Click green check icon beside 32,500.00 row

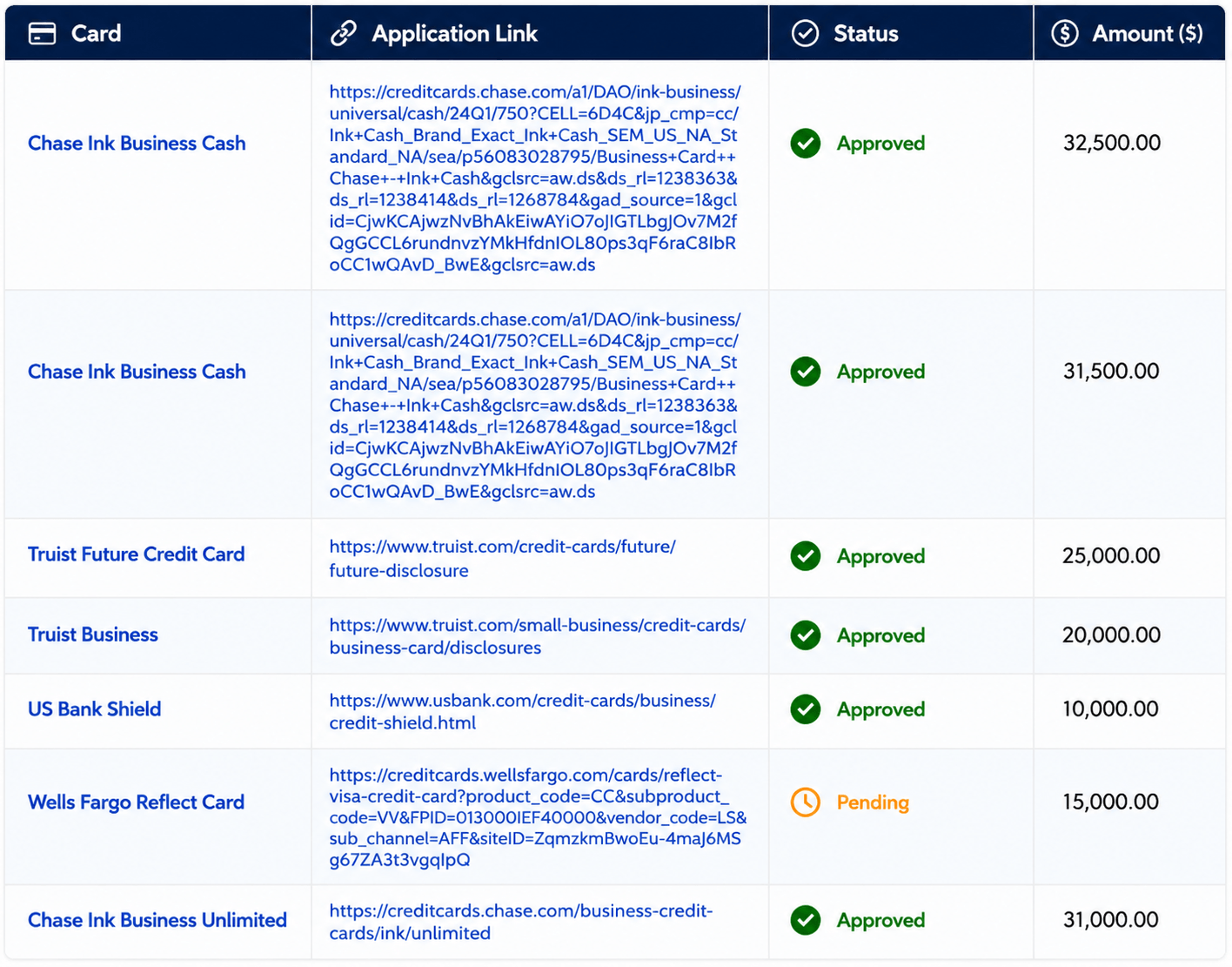(x=806, y=143)
